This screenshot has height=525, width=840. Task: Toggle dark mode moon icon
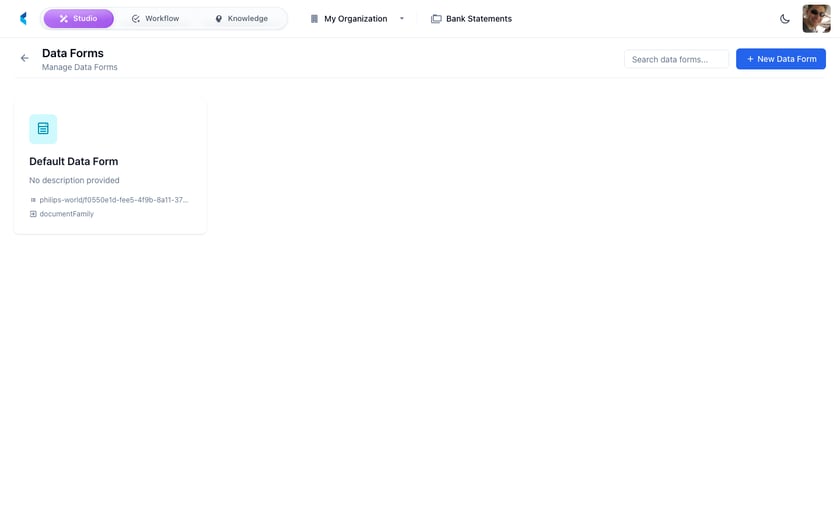tap(785, 19)
